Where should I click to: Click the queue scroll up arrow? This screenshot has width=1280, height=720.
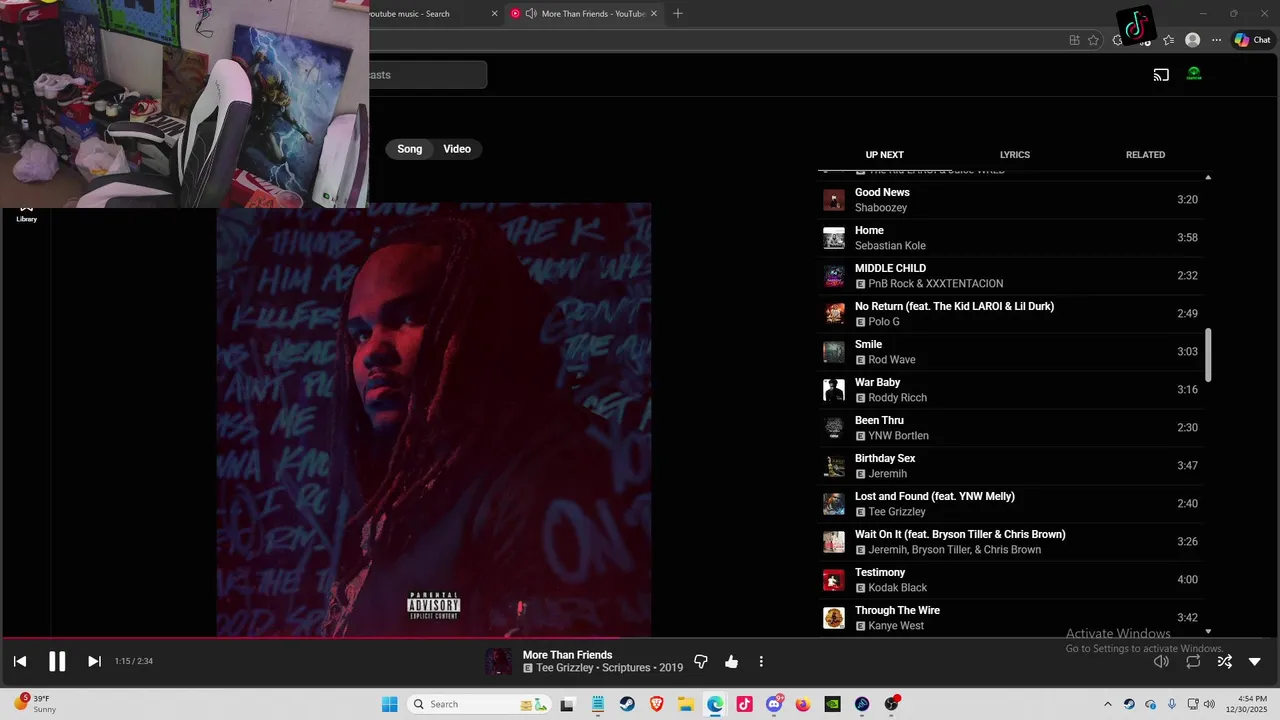[x=1208, y=177]
